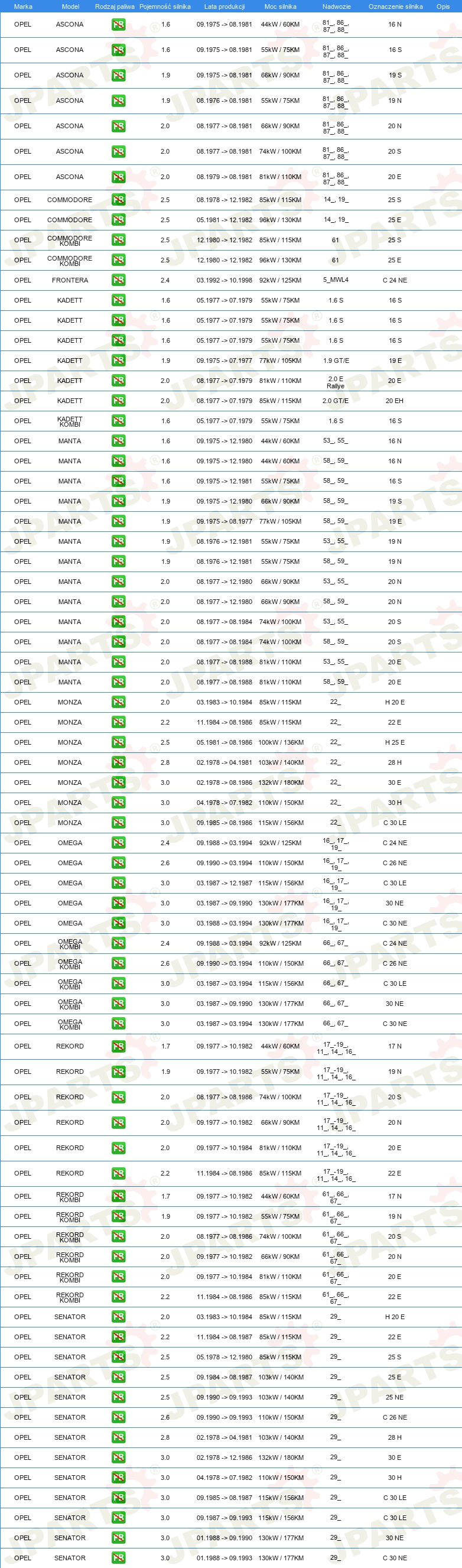Click fuel icon in Kadett 19 E row
Screen dimensions: 462x1568
pyautogui.click(x=118, y=361)
